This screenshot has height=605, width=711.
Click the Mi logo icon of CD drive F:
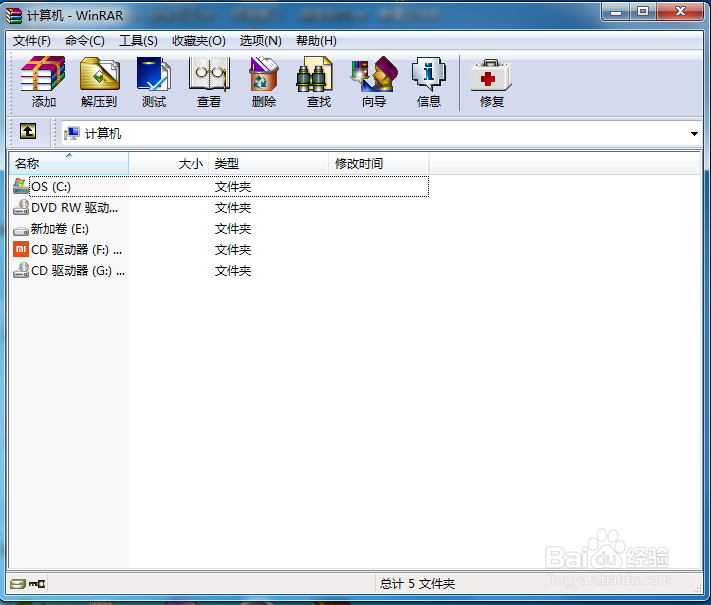[x=21, y=249]
